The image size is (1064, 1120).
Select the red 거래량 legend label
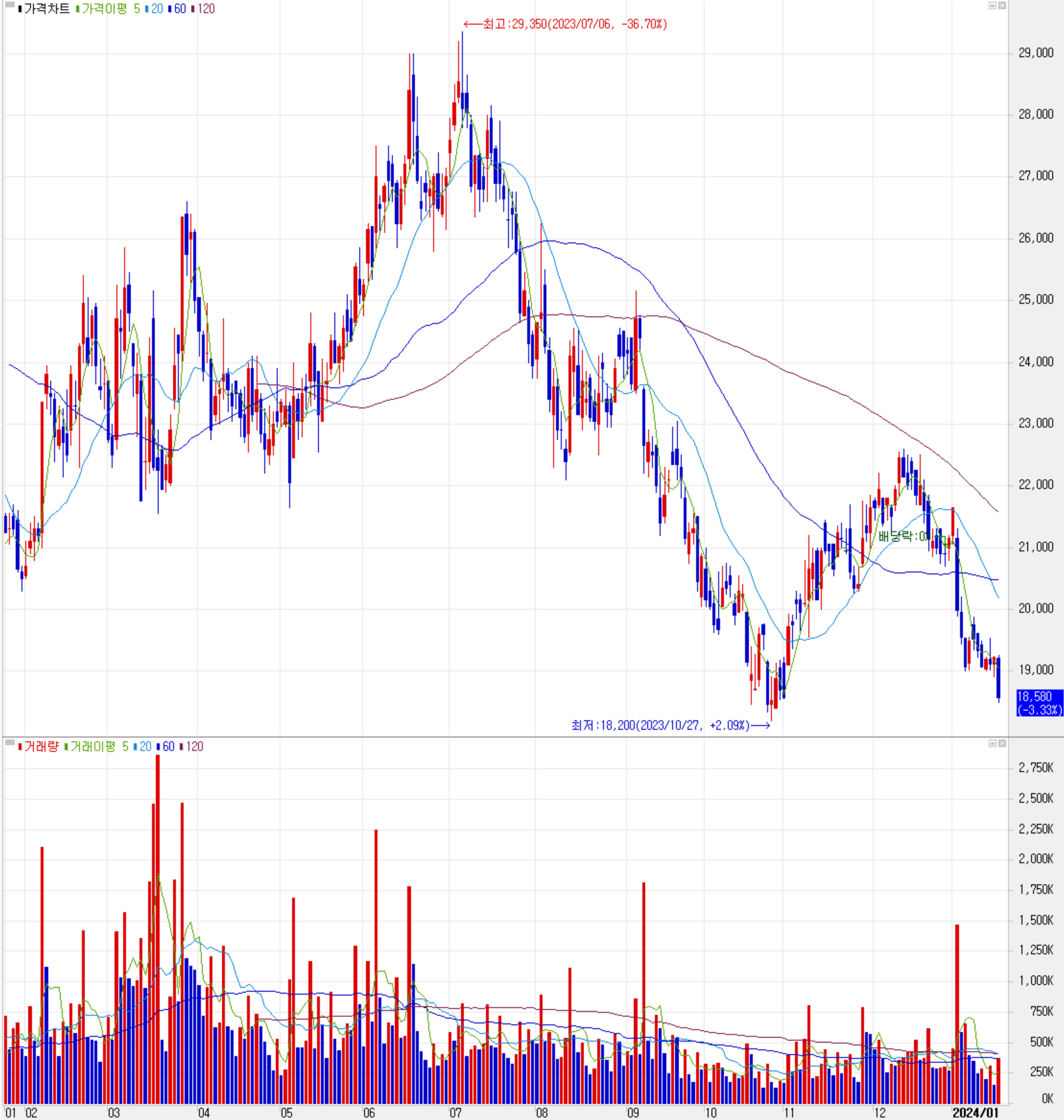(38, 746)
